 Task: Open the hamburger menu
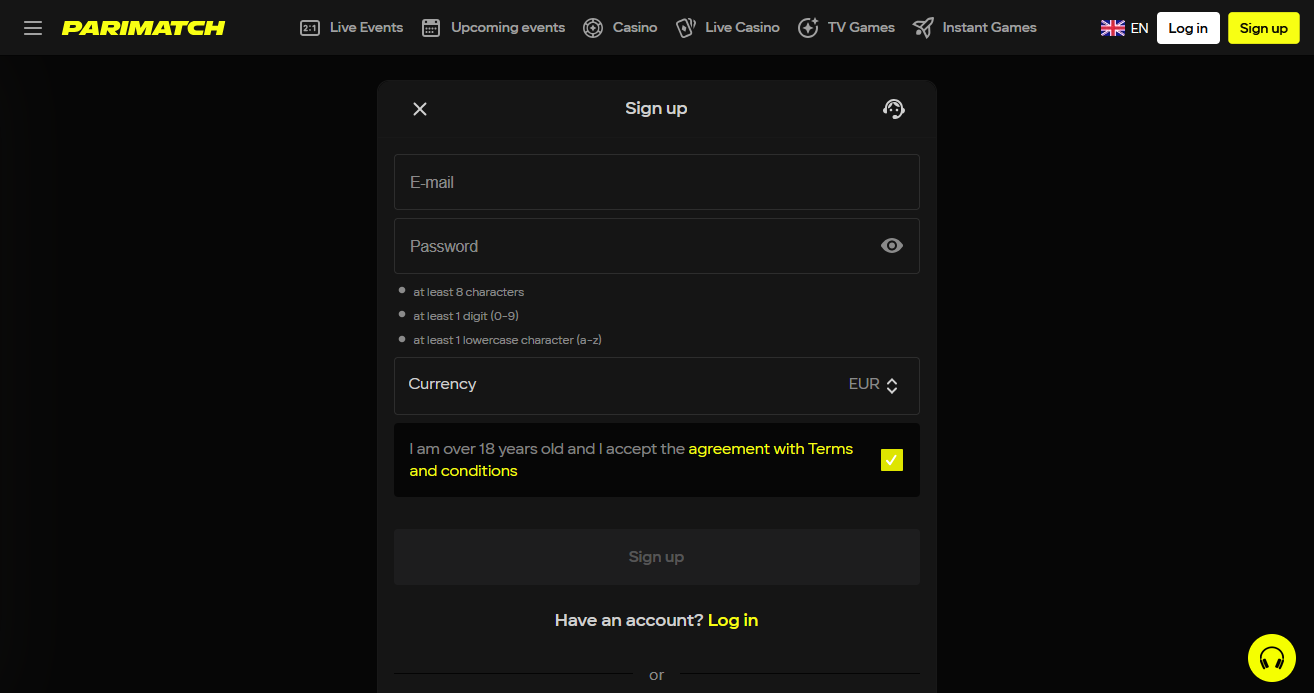point(33,28)
